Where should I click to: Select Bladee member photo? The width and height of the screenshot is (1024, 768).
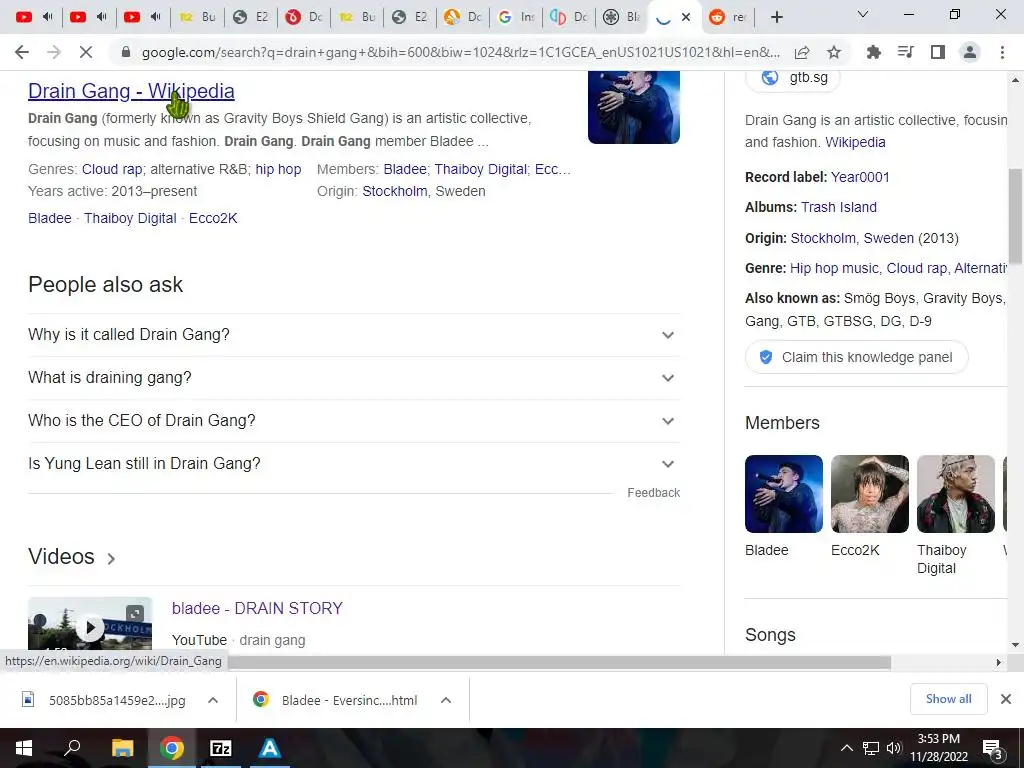click(784, 494)
